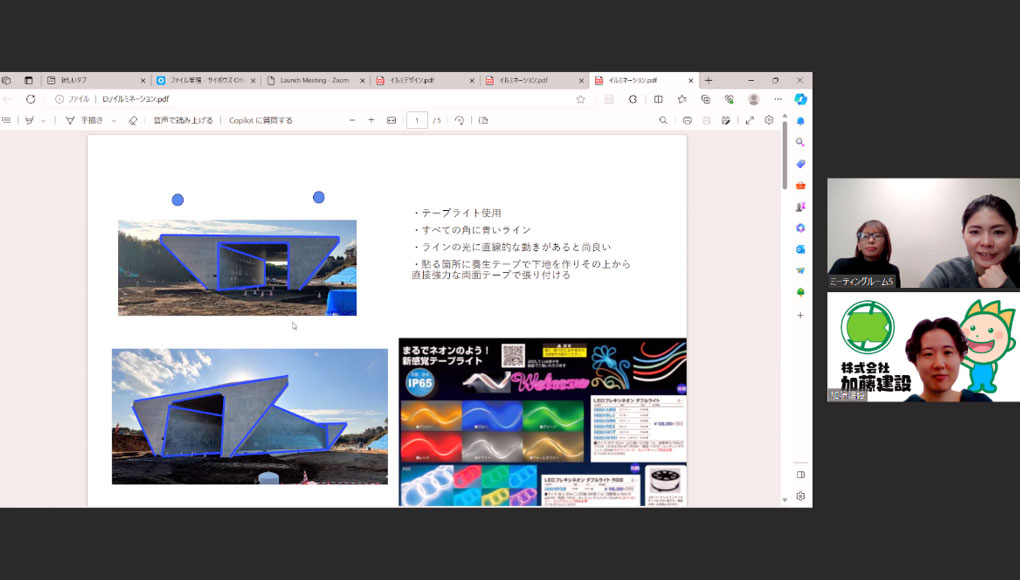Zoom in with the plus icon

pyautogui.click(x=371, y=120)
